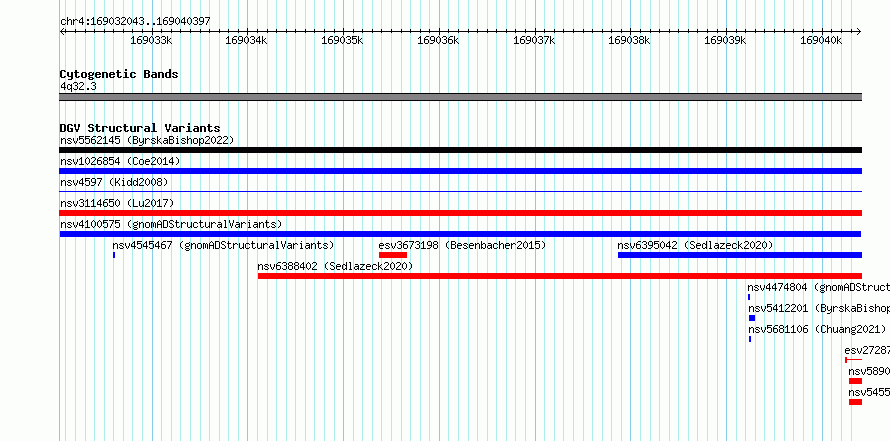Select the blue nsv6395042 variant bar
The image size is (890, 441).
[x=740, y=255]
